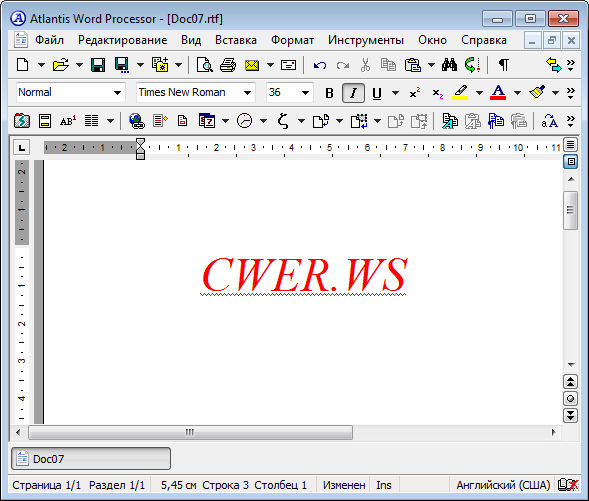This screenshot has height=501, width=589.
Task: Toggle spell-check status icon in status bar
Action: (x=568, y=485)
